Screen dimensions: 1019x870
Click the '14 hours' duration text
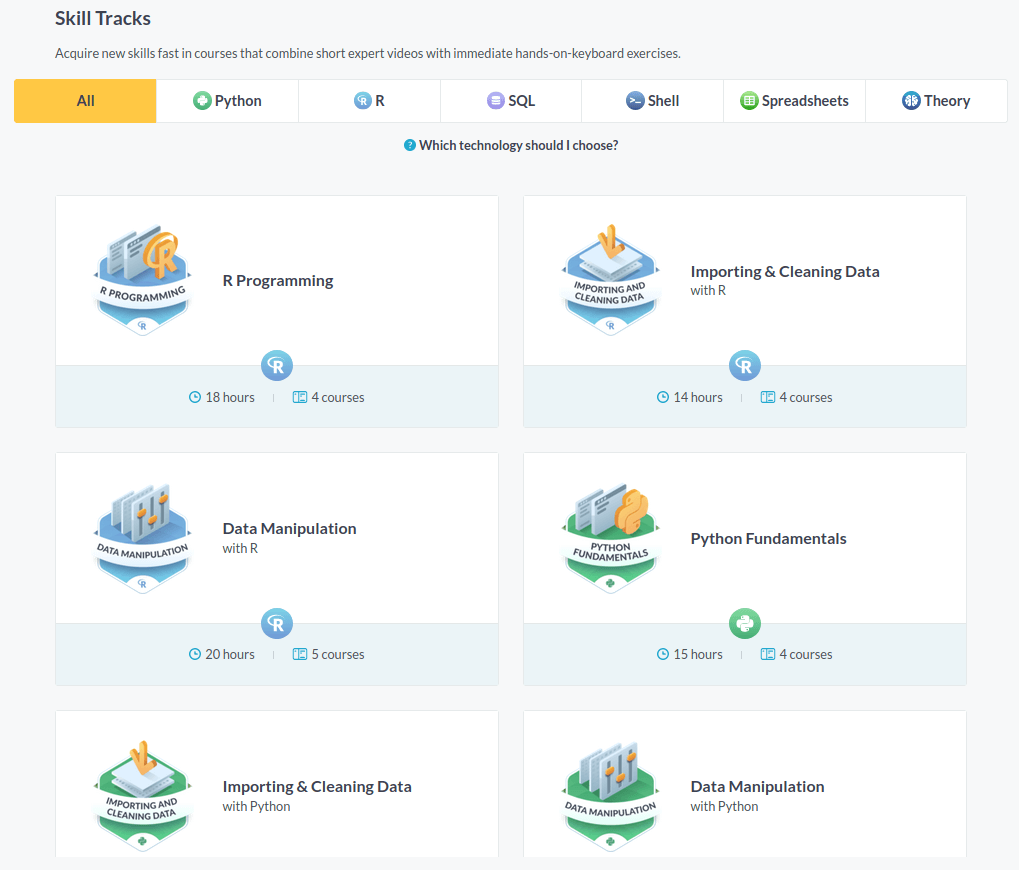pyautogui.click(x=698, y=397)
